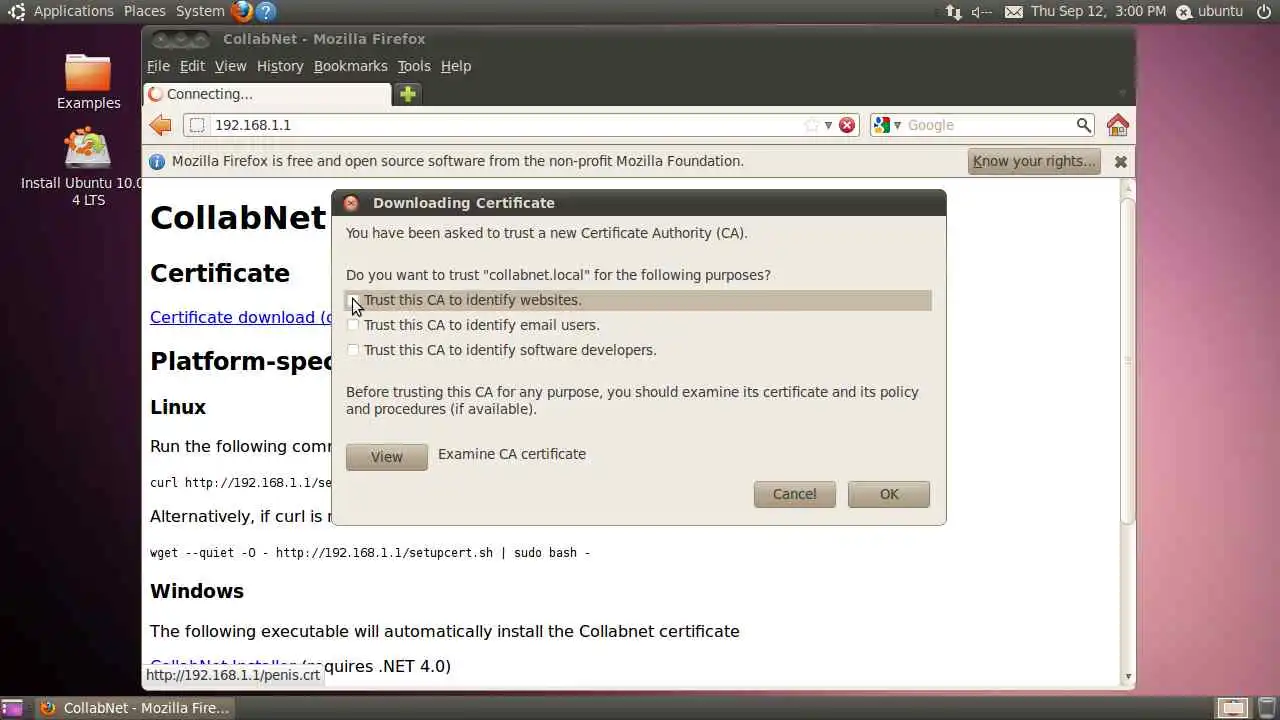
Task: Close the Downloading Certificate dialog
Action: click(x=351, y=203)
